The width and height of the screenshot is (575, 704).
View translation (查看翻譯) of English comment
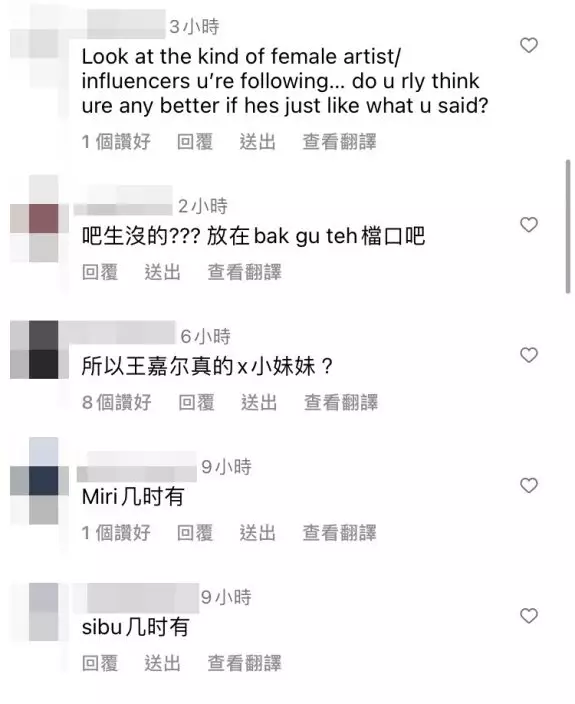click(339, 142)
